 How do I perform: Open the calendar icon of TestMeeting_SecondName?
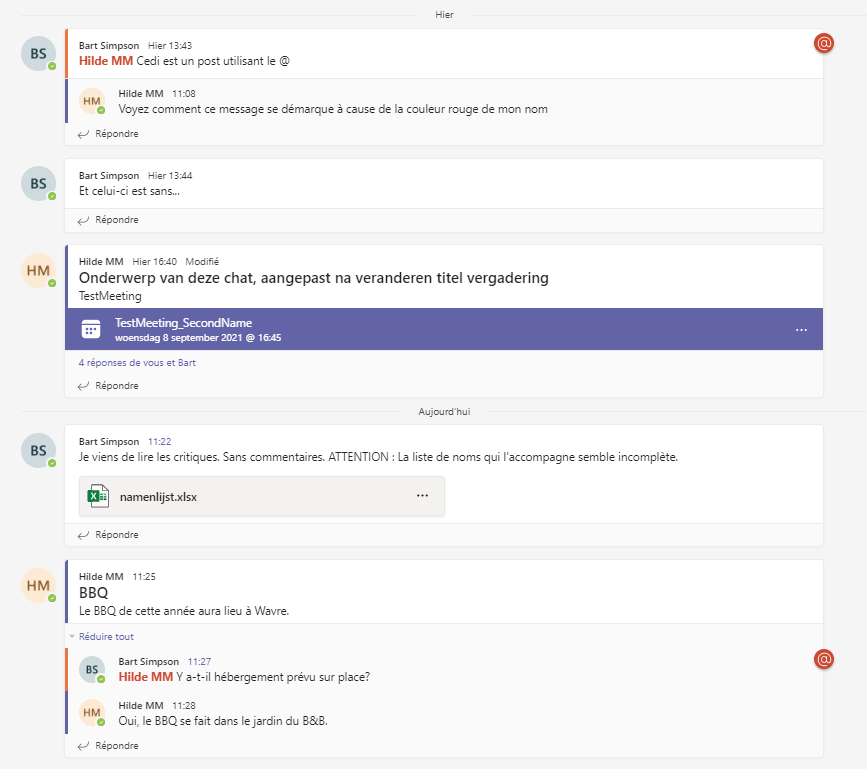click(91, 329)
